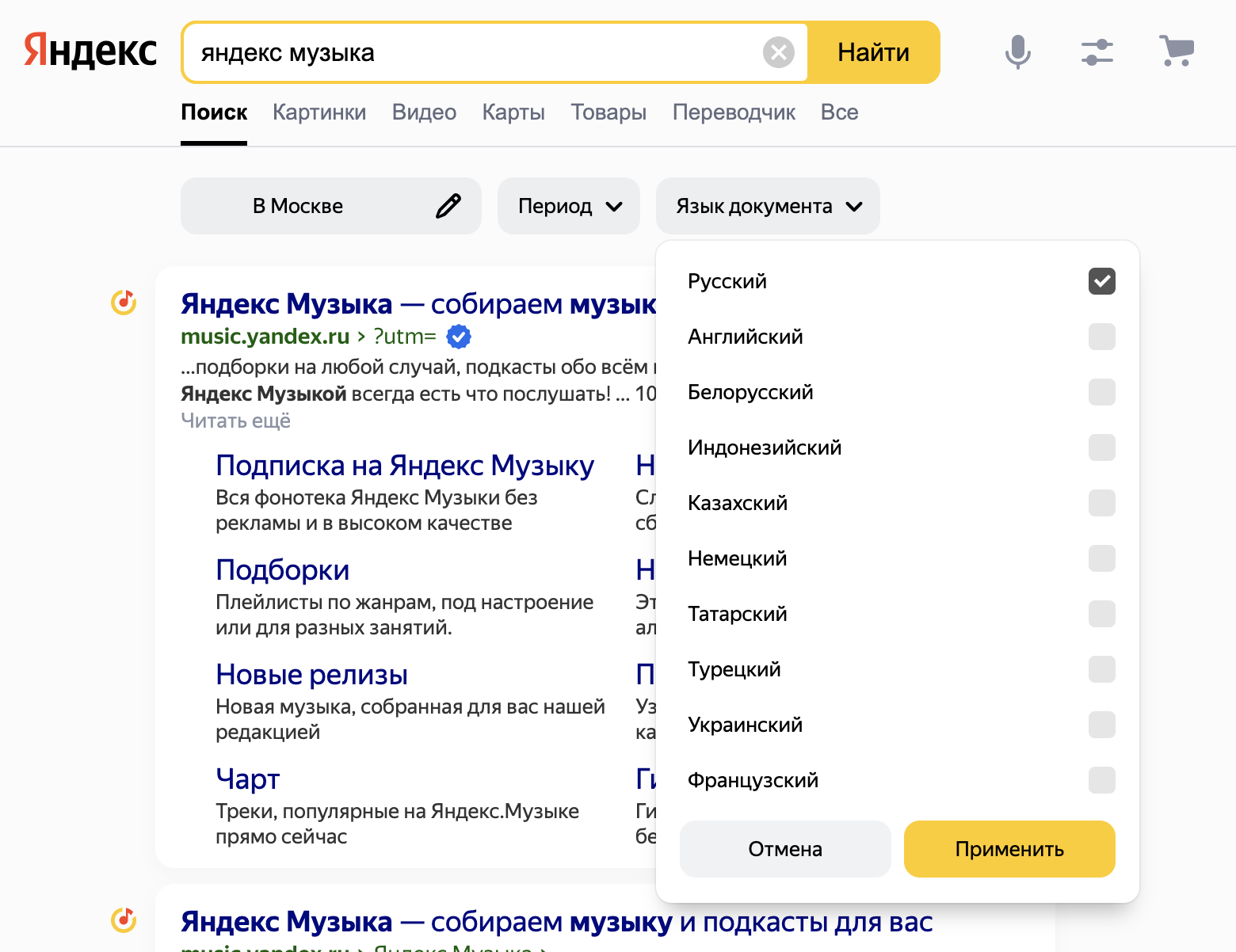Activate voice search microphone icon

(x=1017, y=52)
